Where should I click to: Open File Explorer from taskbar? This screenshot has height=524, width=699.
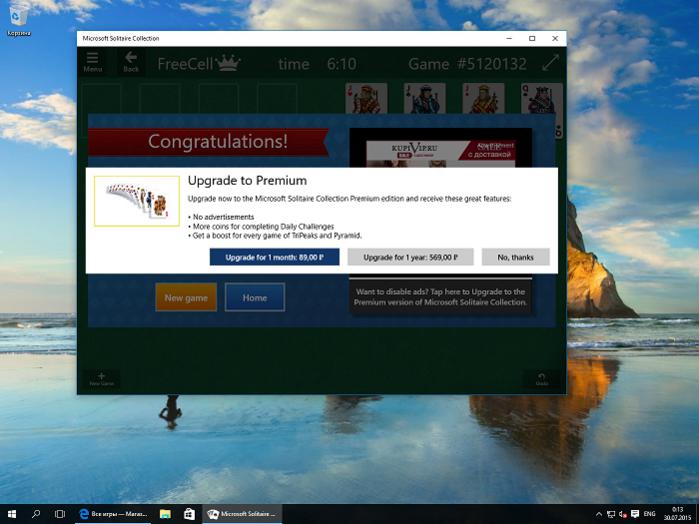click(165, 514)
